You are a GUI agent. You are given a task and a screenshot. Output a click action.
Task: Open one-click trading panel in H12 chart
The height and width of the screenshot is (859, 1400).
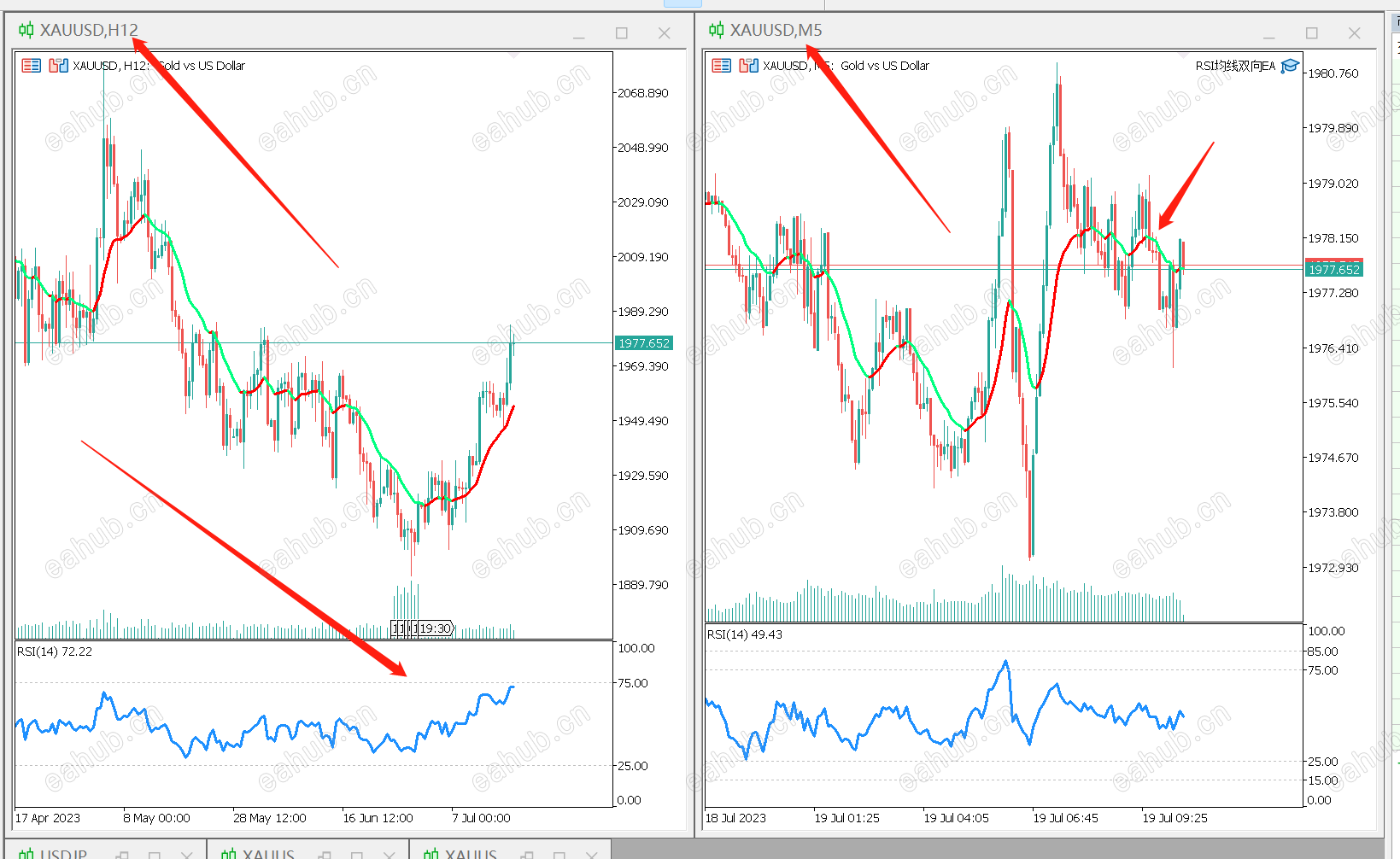pos(32,66)
